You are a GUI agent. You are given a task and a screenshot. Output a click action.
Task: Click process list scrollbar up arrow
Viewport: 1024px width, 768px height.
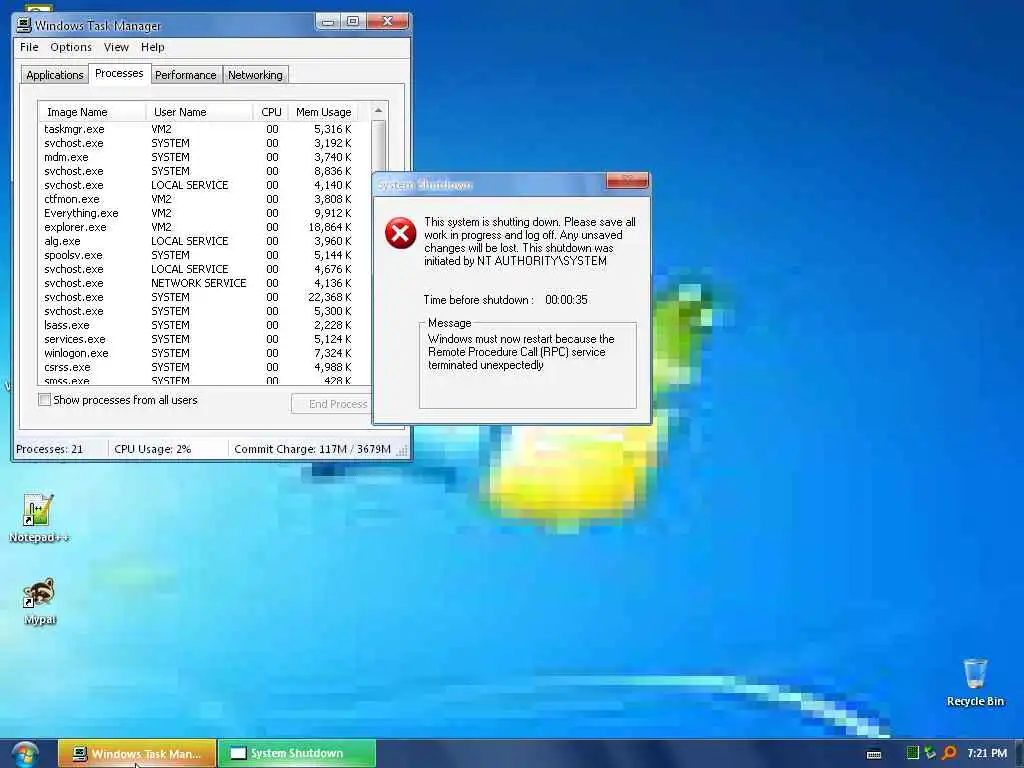(x=379, y=110)
